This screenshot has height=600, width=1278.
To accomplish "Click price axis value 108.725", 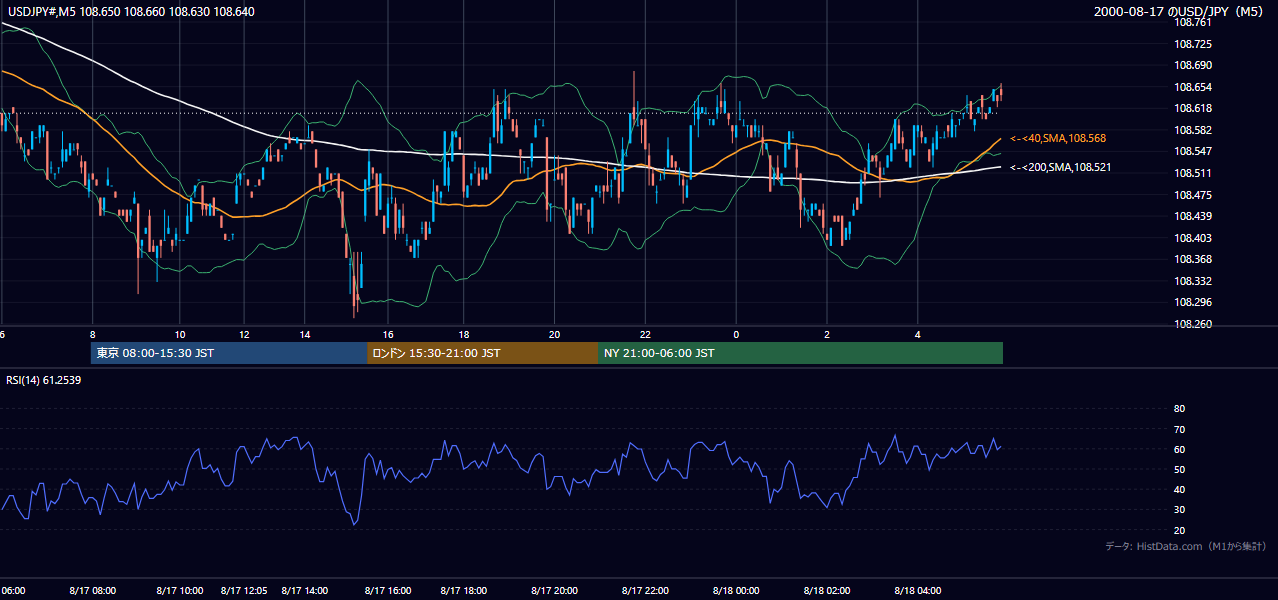I will coord(1192,44).
